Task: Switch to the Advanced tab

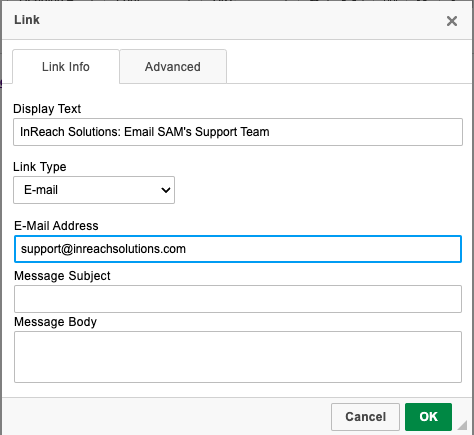Action: (x=173, y=67)
